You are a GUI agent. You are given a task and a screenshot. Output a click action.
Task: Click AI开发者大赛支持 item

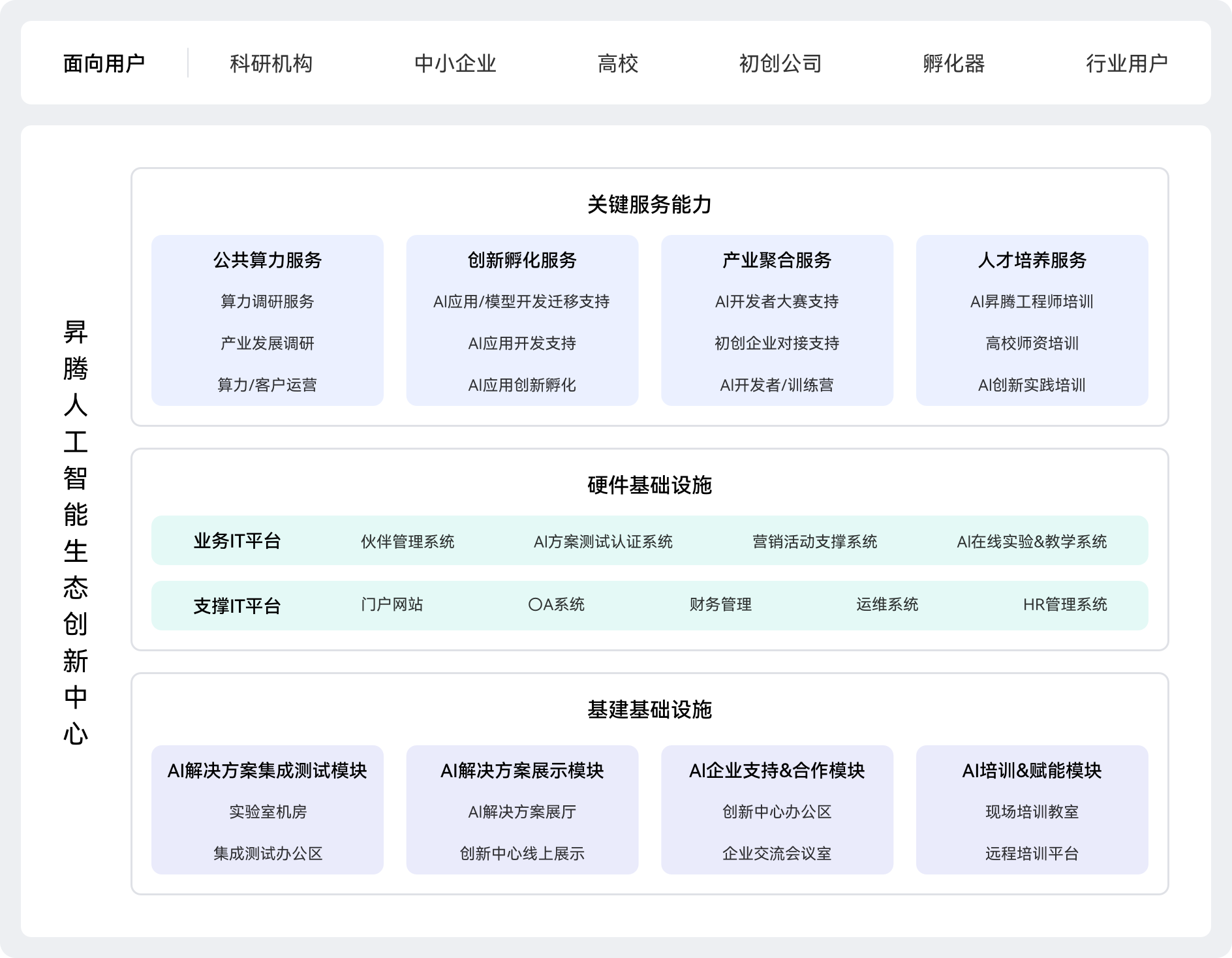click(x=777, y=301)
